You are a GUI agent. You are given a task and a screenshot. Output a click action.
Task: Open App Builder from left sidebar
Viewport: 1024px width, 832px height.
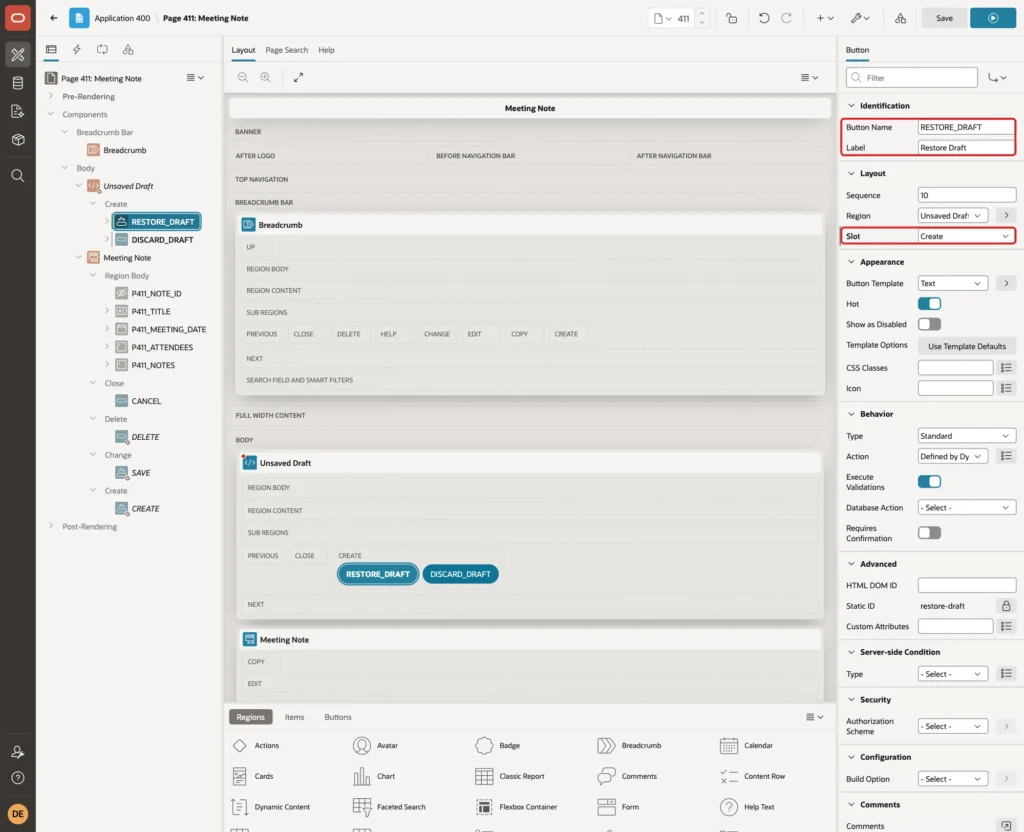click(x=18, y=54)
